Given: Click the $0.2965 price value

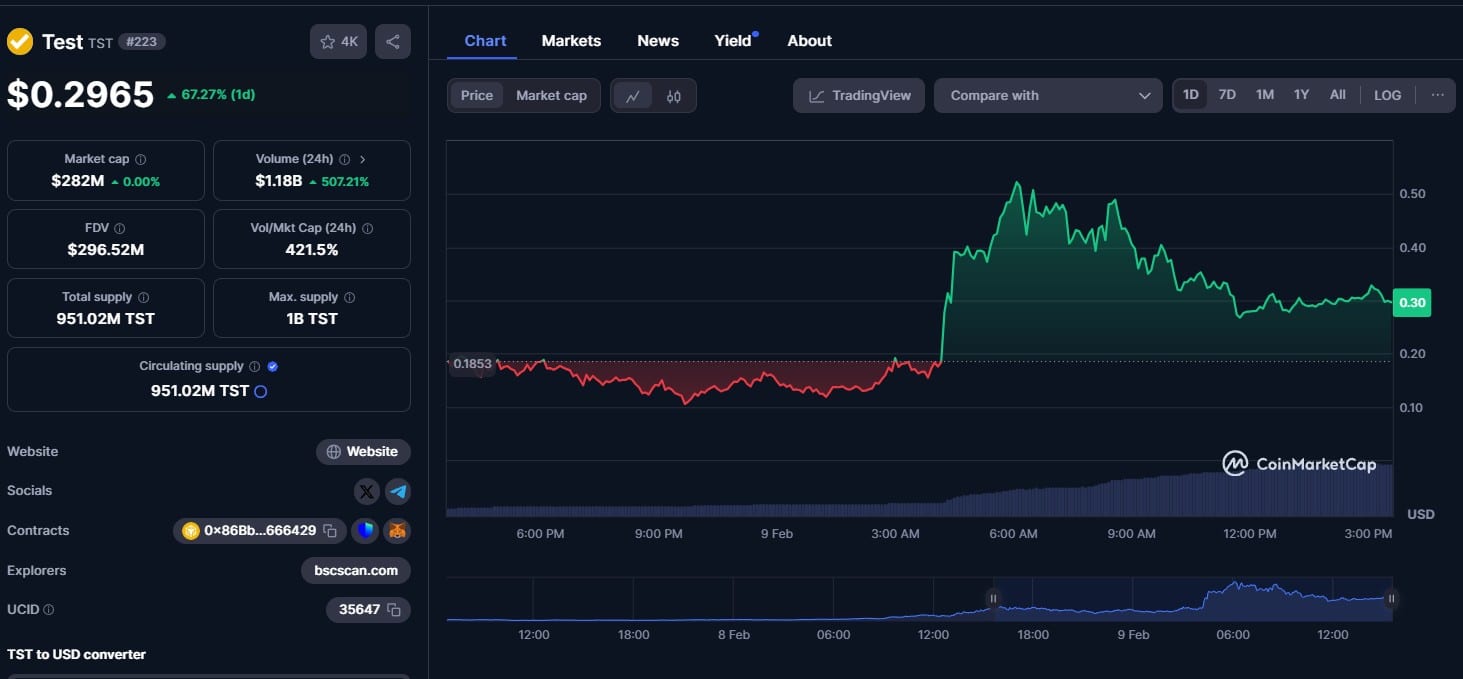Looking at the screenshot, I should pos(80,95).
